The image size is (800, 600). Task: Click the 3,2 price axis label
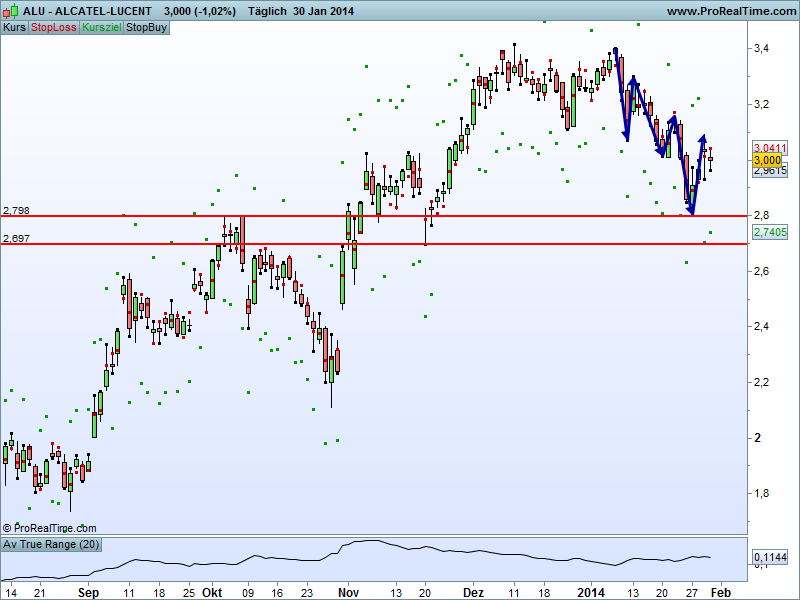pyautogui.click(x=762, y=104)
